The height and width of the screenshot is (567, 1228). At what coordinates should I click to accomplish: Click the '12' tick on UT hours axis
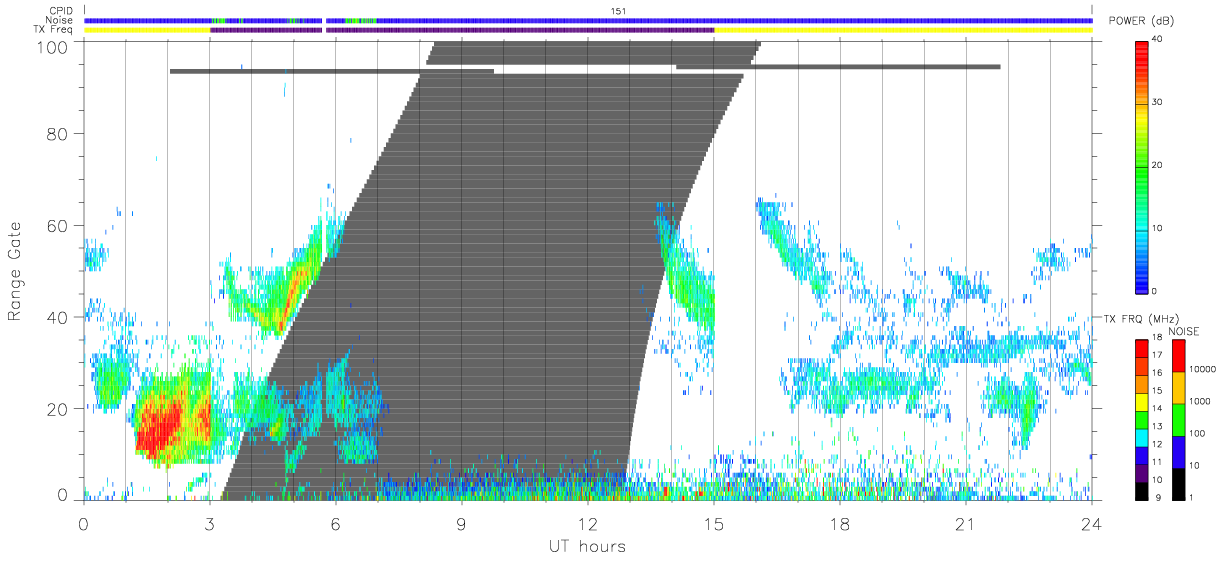pos(588,524)
